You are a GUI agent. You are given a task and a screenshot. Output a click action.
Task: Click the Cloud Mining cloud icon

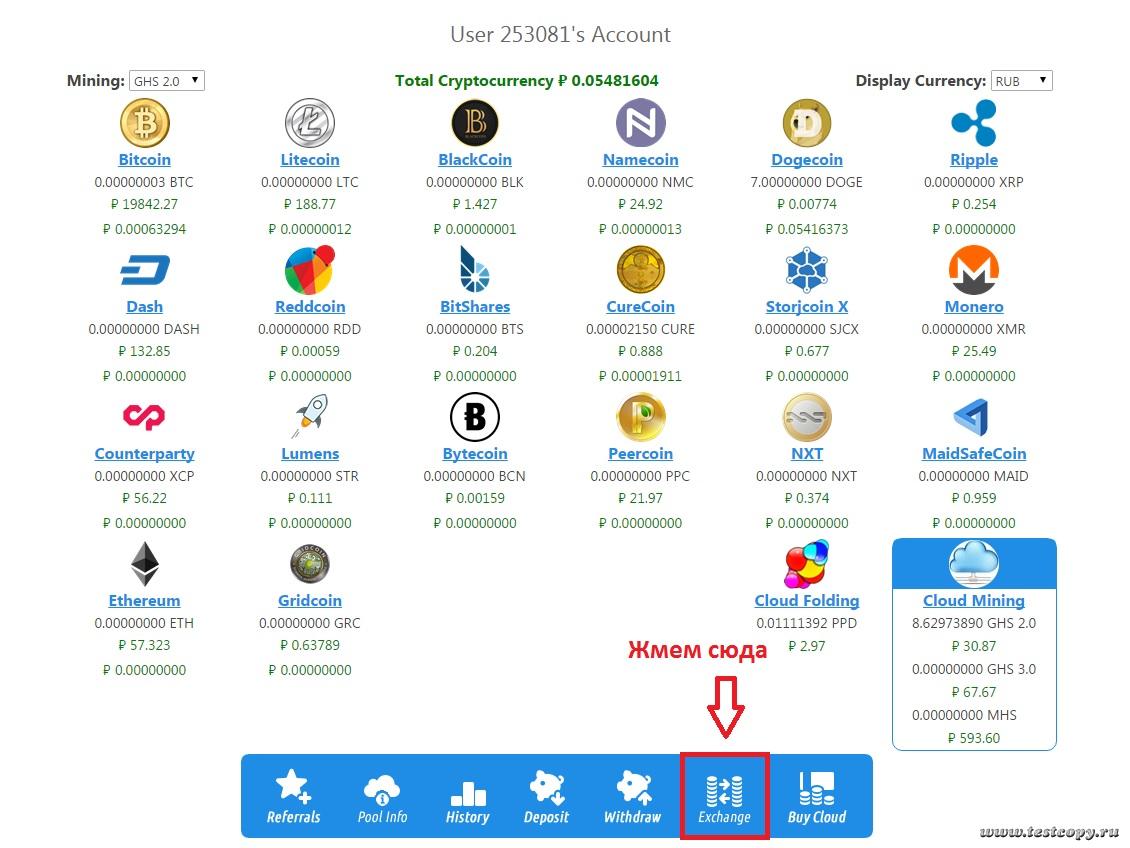[973, 564]
